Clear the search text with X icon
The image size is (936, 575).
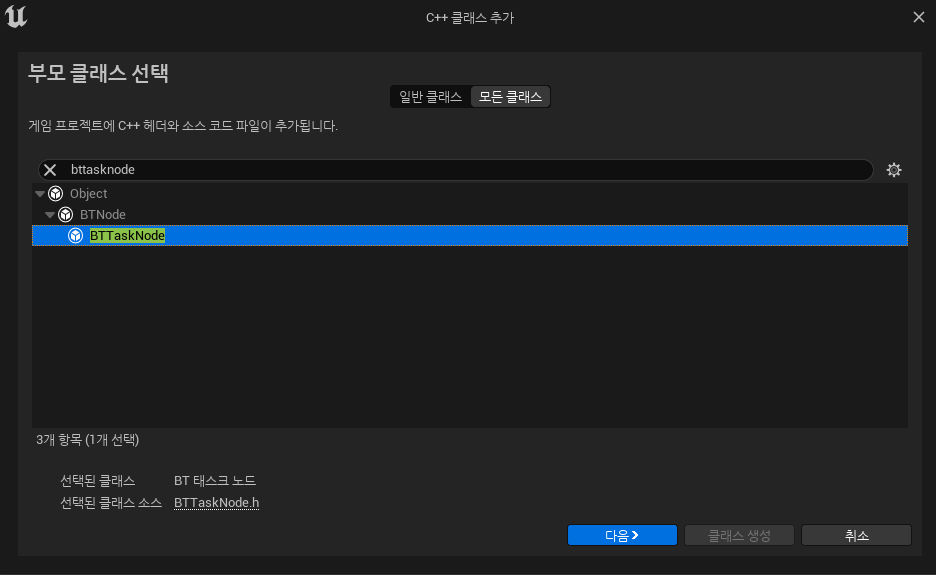pos(50,170)
